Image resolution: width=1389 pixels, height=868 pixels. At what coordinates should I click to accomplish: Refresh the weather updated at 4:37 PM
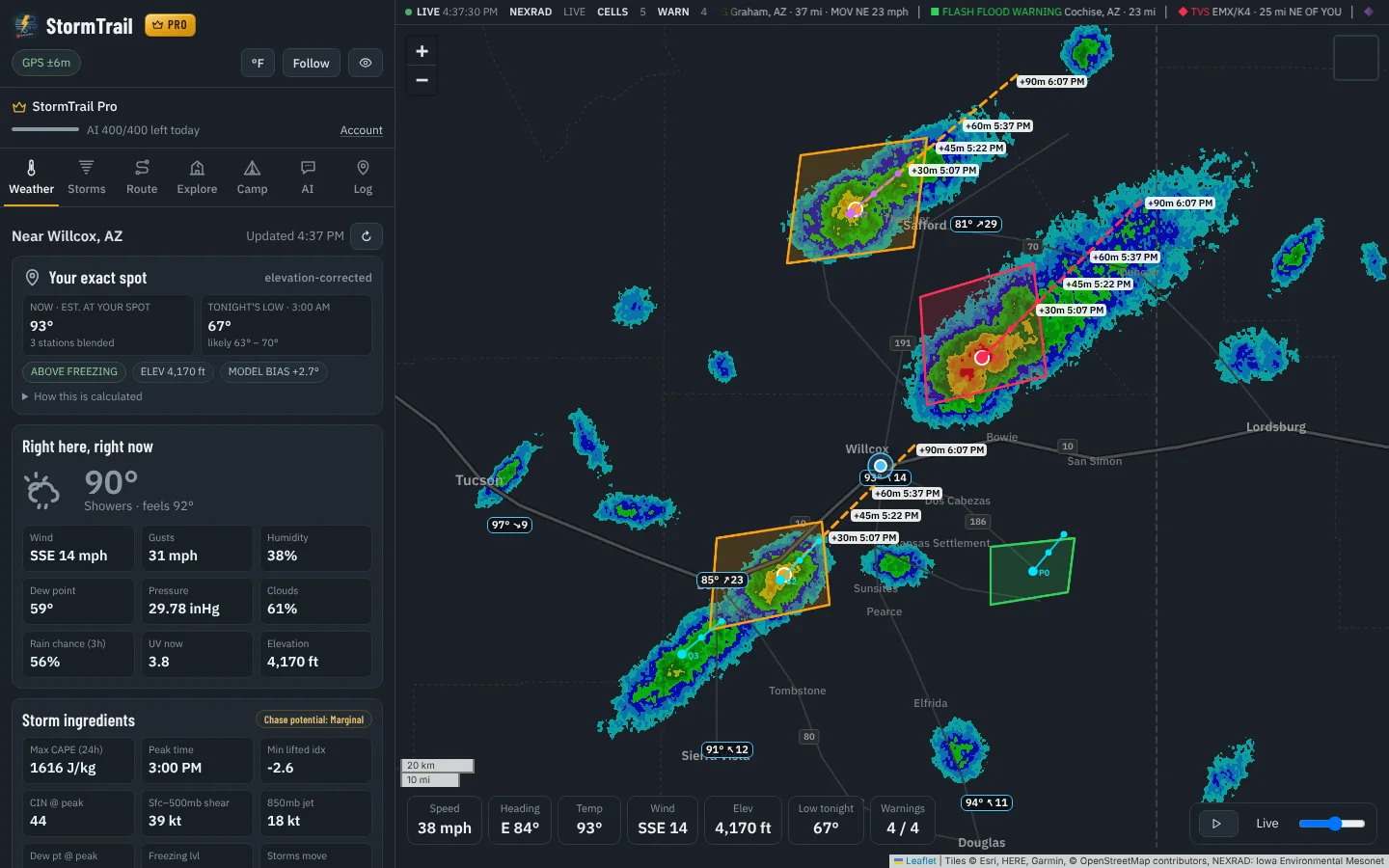367,236
